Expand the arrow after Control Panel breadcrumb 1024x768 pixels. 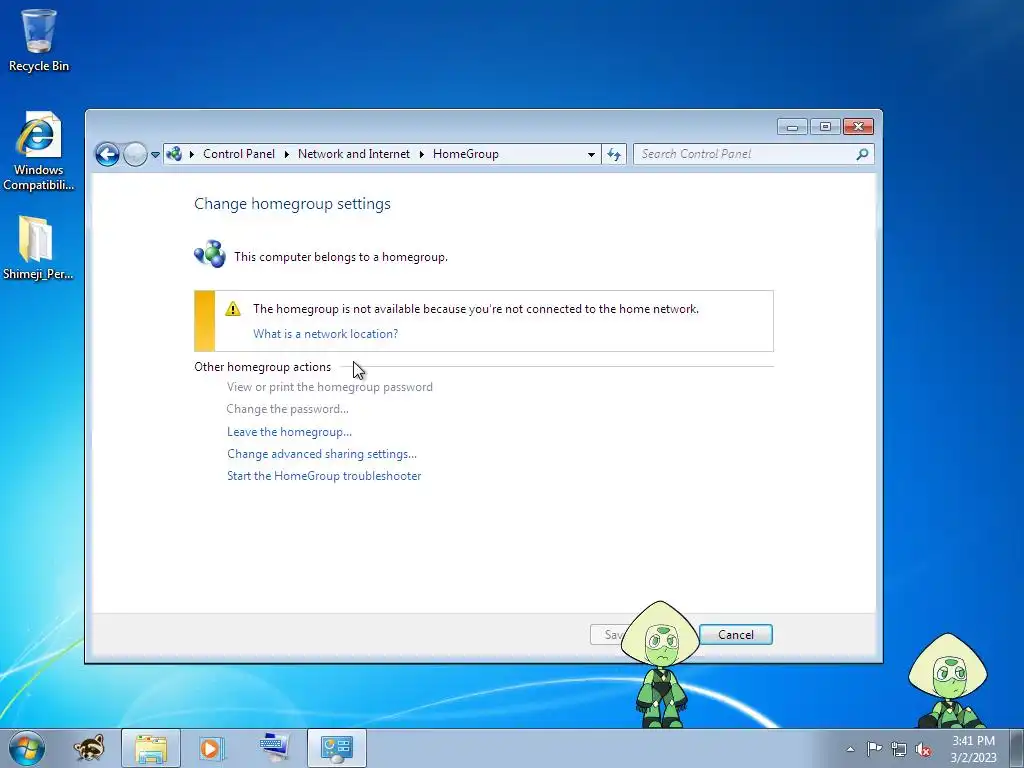click(x=287, y=154)
